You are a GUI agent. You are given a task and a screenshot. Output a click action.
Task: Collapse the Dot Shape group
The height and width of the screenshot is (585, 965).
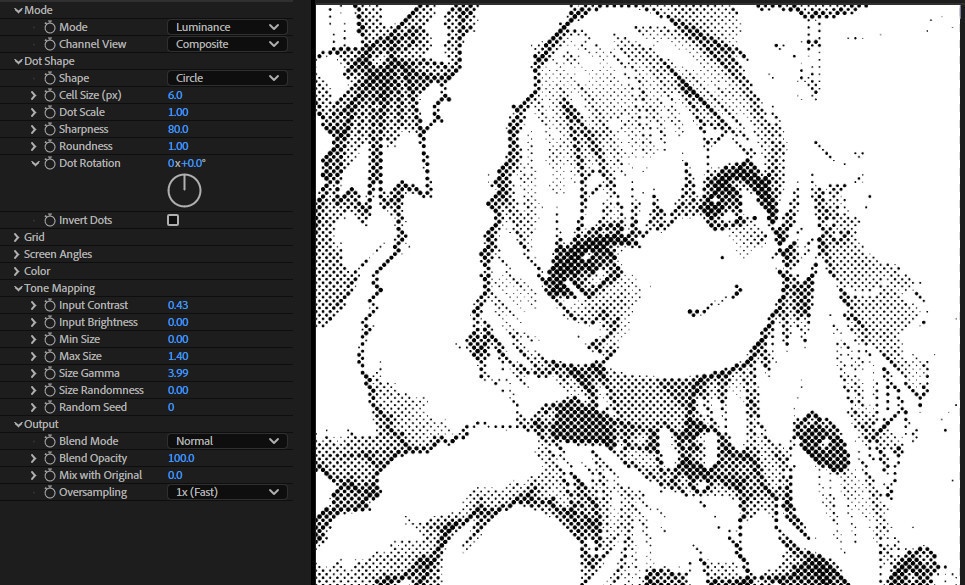(18, 62)
